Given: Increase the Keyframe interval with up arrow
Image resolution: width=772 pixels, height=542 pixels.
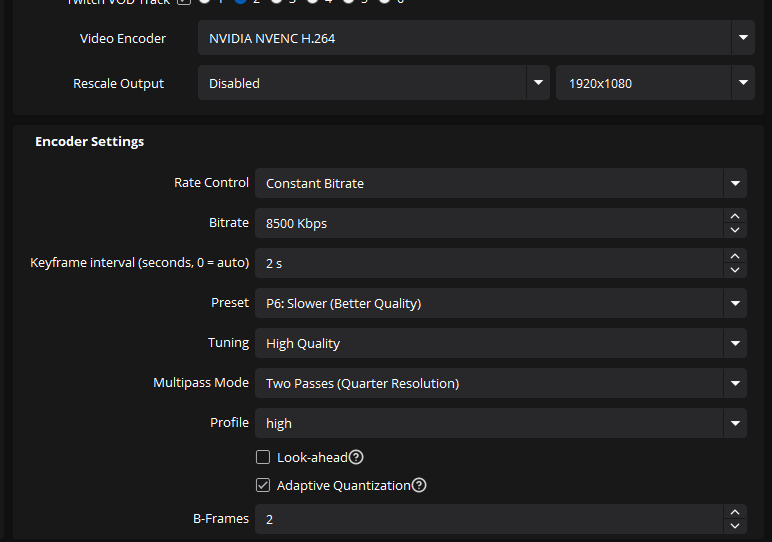Looking at the screenshot, I should tap(735, 256).
